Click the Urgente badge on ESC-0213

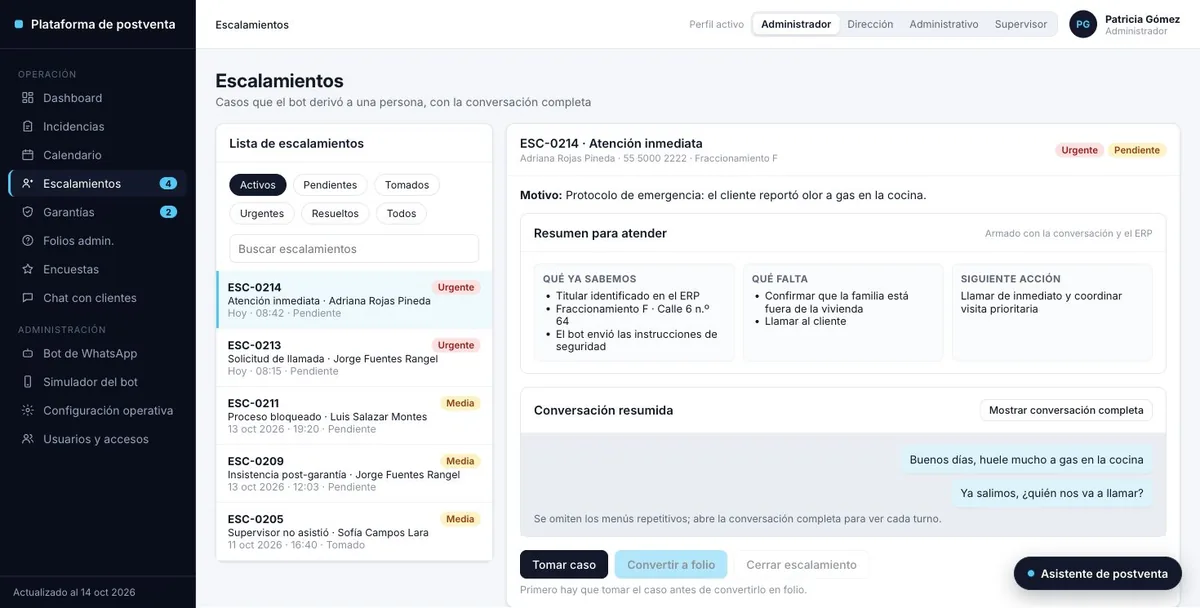pos(456,345)
